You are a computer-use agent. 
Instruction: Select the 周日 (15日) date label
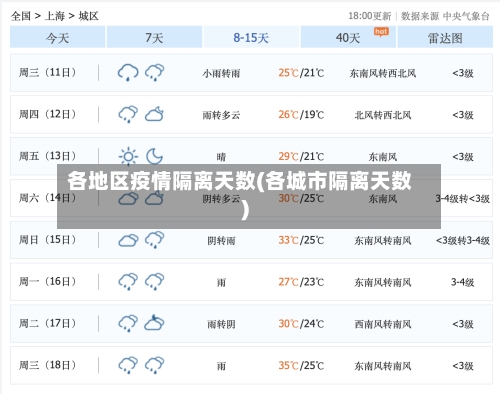tap(47, 240)
